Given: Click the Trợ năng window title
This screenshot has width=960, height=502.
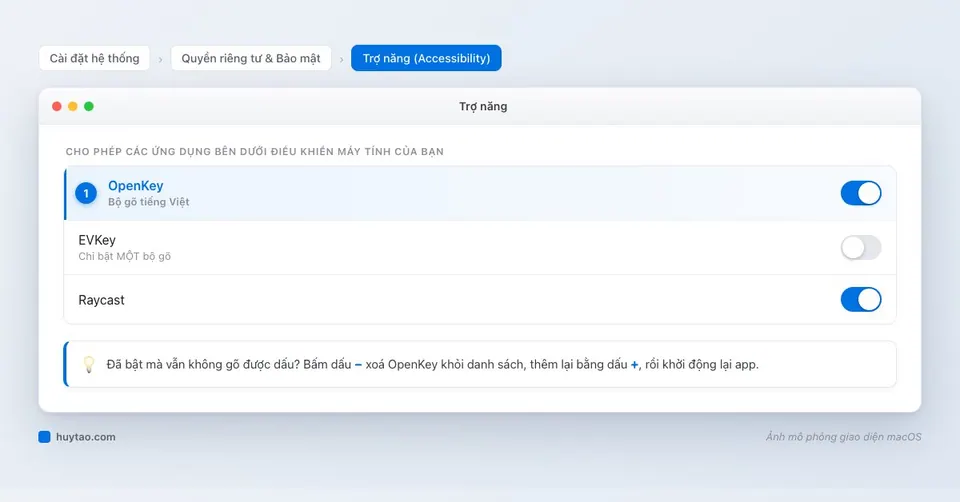Looking at the screenshot, I should [x=483, y=107].
